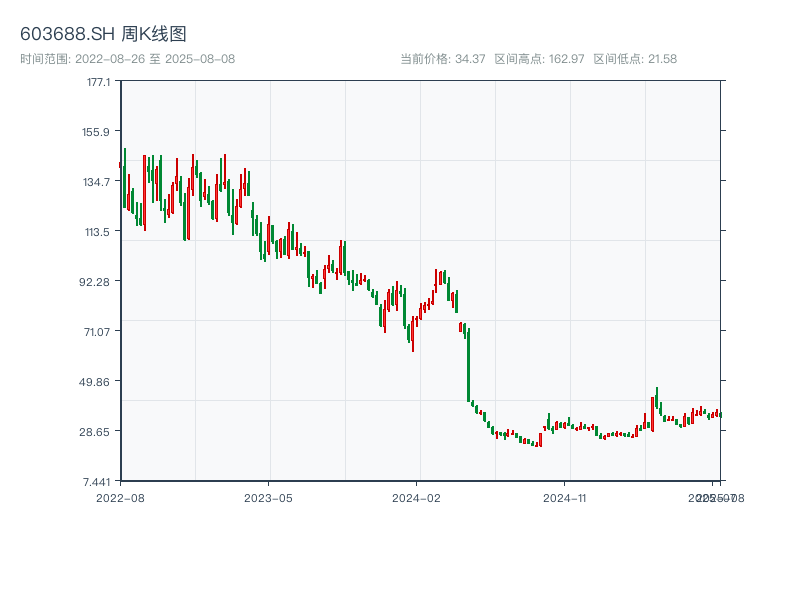The height and width of the screenshot is (600, 800).
Task: Click the 2024-11 x-axis date label
Action: click(x=564, y=497)
